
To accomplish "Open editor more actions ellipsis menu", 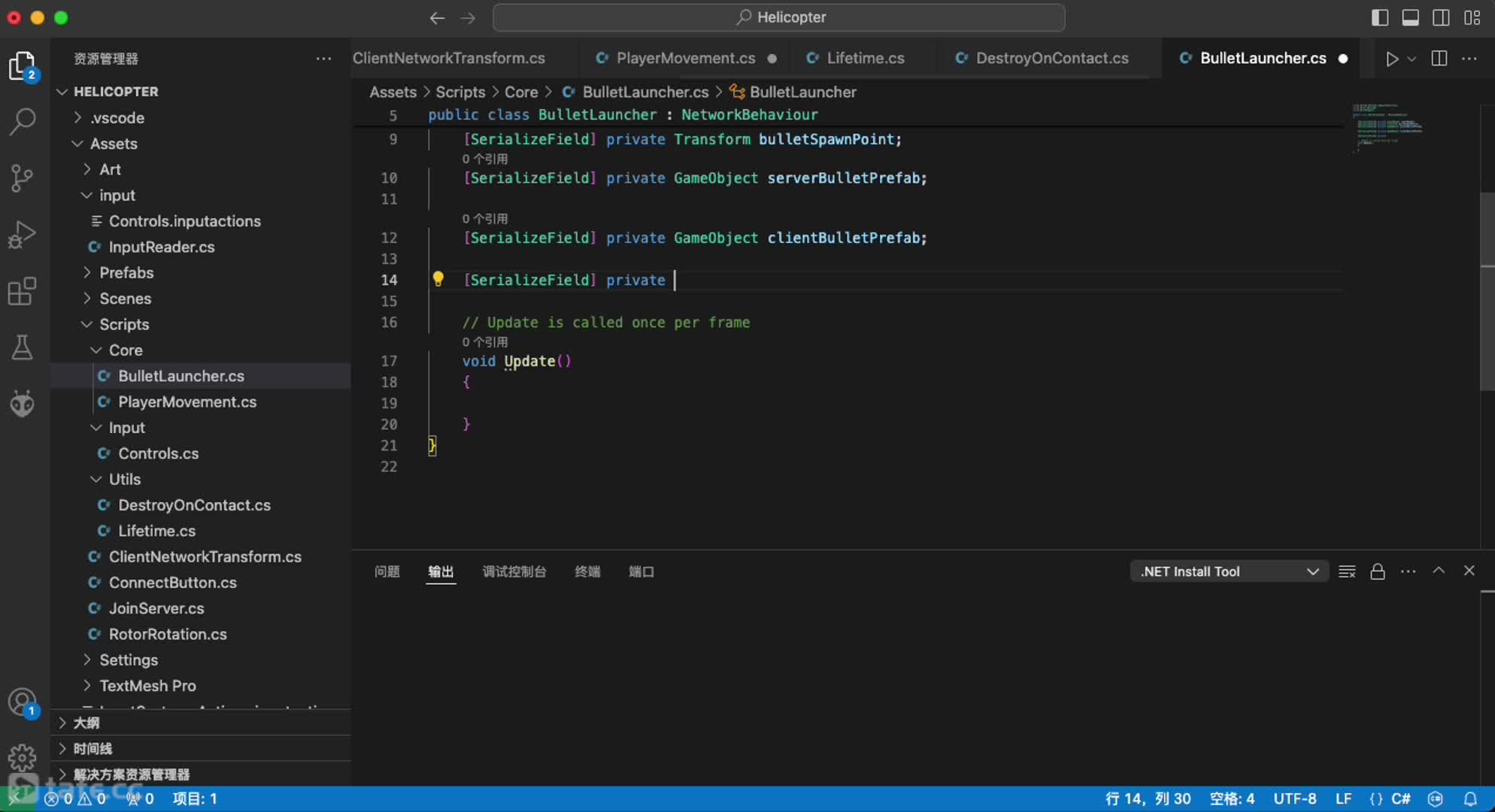I will [1469, 59].
